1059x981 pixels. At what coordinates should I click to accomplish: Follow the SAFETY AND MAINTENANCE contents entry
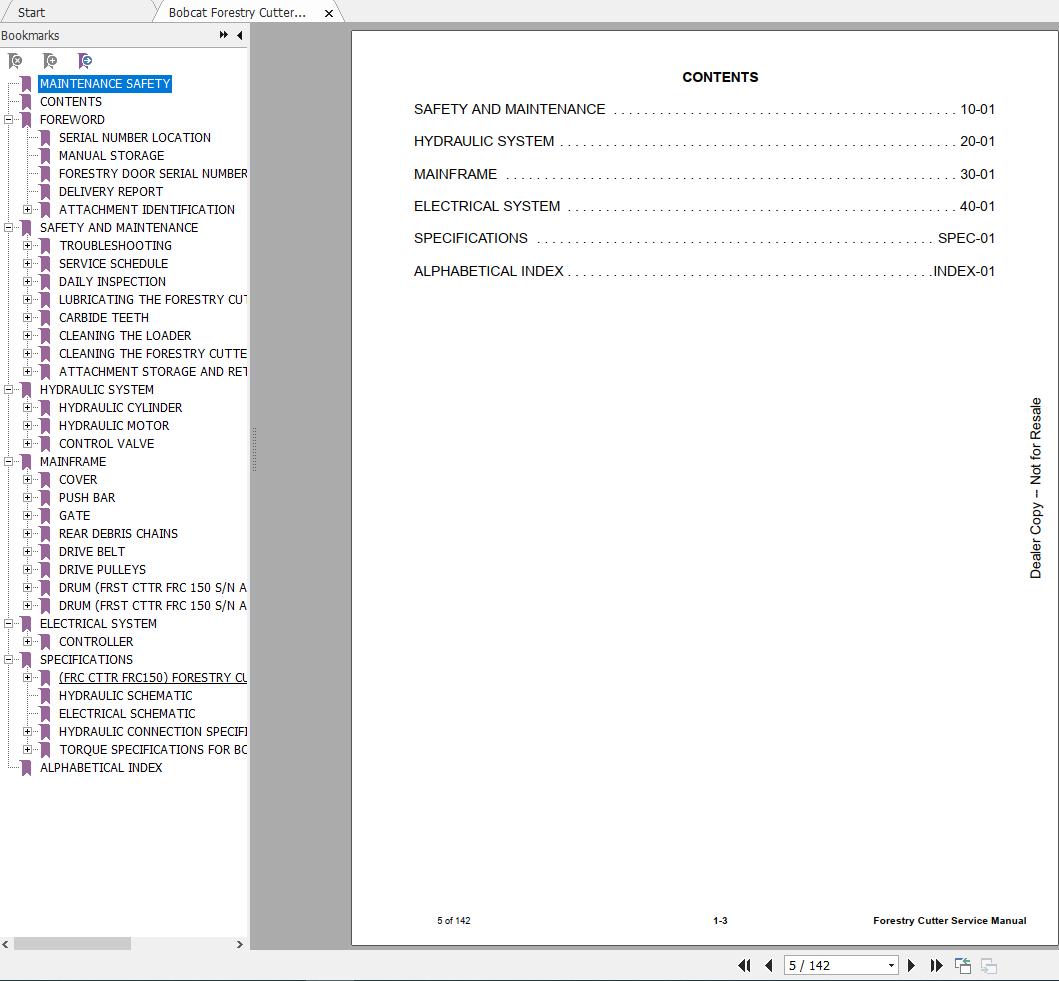[x=704, y=109]
